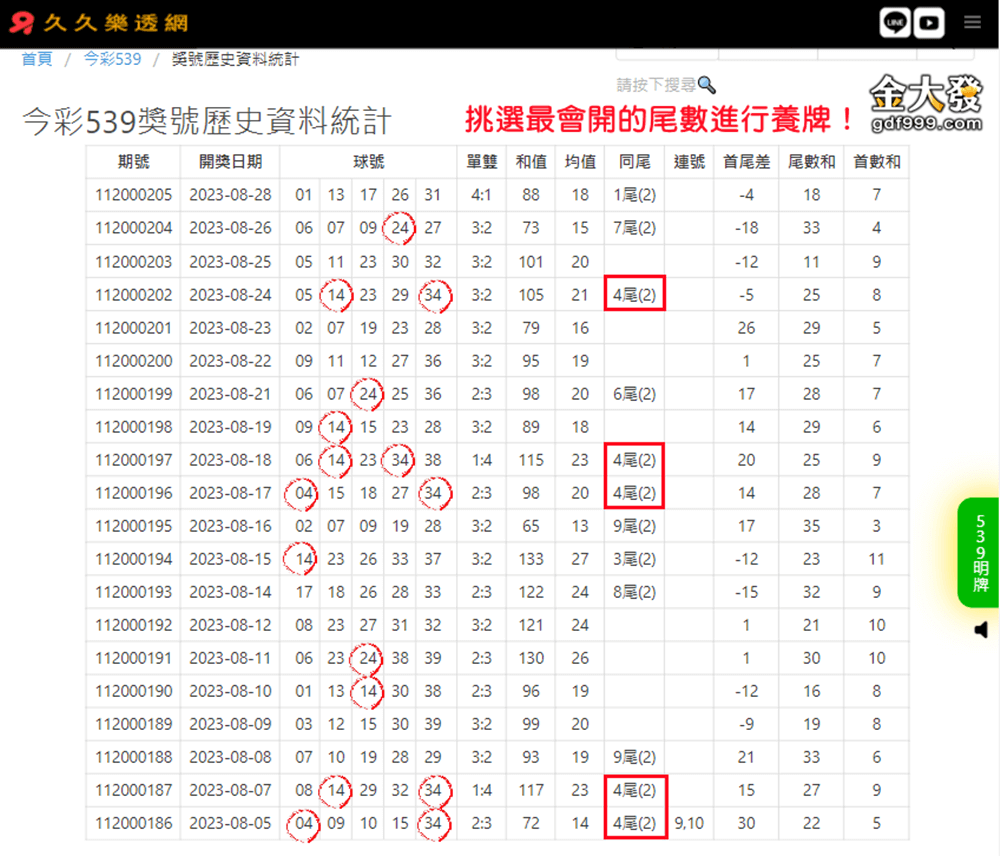Click the 9,10 consecutive numbers cell

coord(689,824)
